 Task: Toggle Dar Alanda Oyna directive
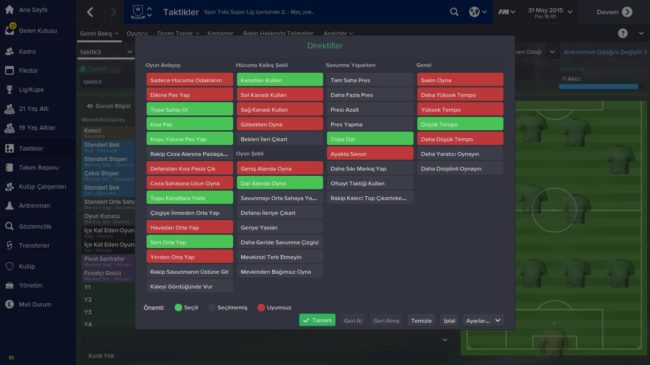(280, 183)
